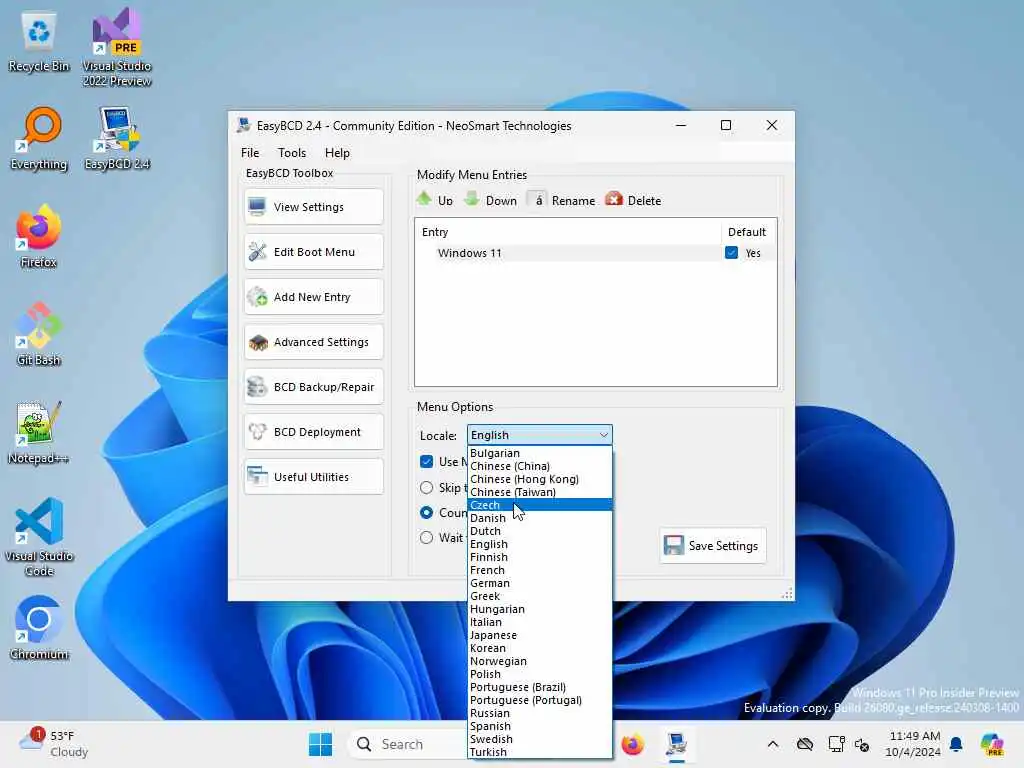Open Advanced Settings panel

point(313,342)
